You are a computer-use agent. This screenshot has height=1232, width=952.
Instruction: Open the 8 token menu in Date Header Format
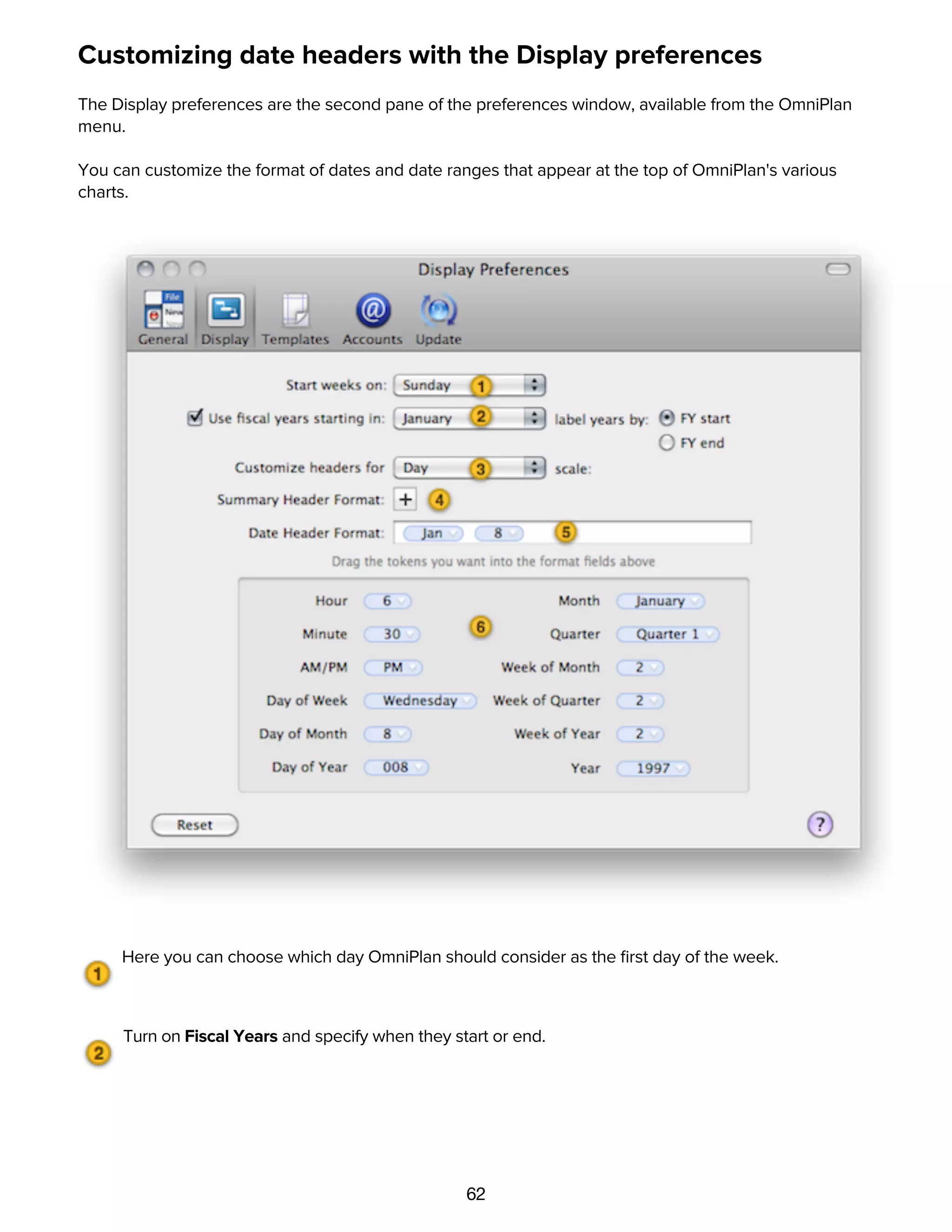click(x=499, y=533)
